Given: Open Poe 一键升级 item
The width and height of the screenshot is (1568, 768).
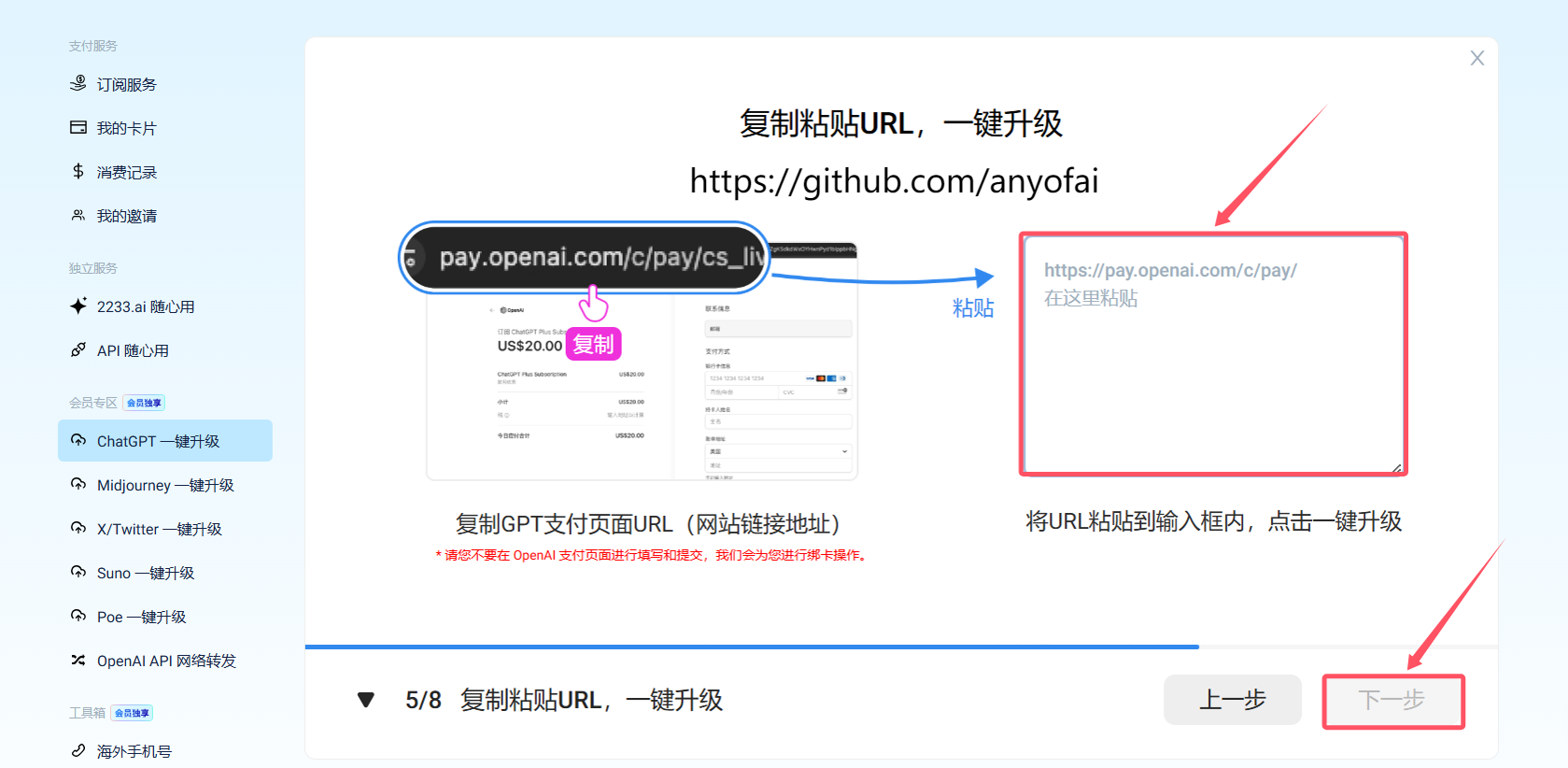Looking at the screenshot, I should [x=165, y=617].
